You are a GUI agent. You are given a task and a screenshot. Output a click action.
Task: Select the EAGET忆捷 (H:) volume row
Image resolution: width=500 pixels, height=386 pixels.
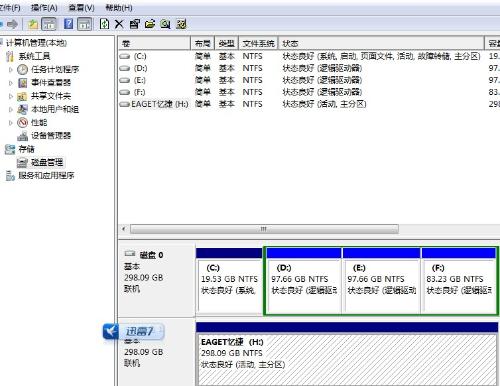309,104
